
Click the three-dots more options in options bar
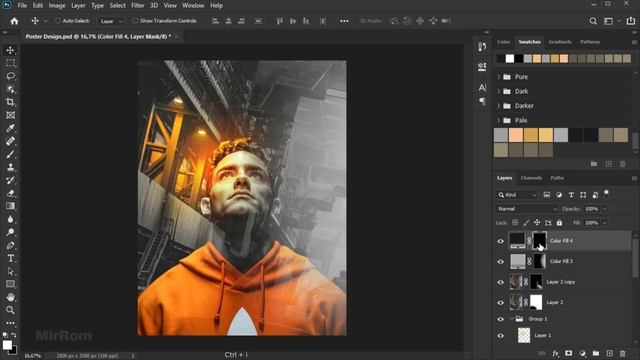point(344,21)
